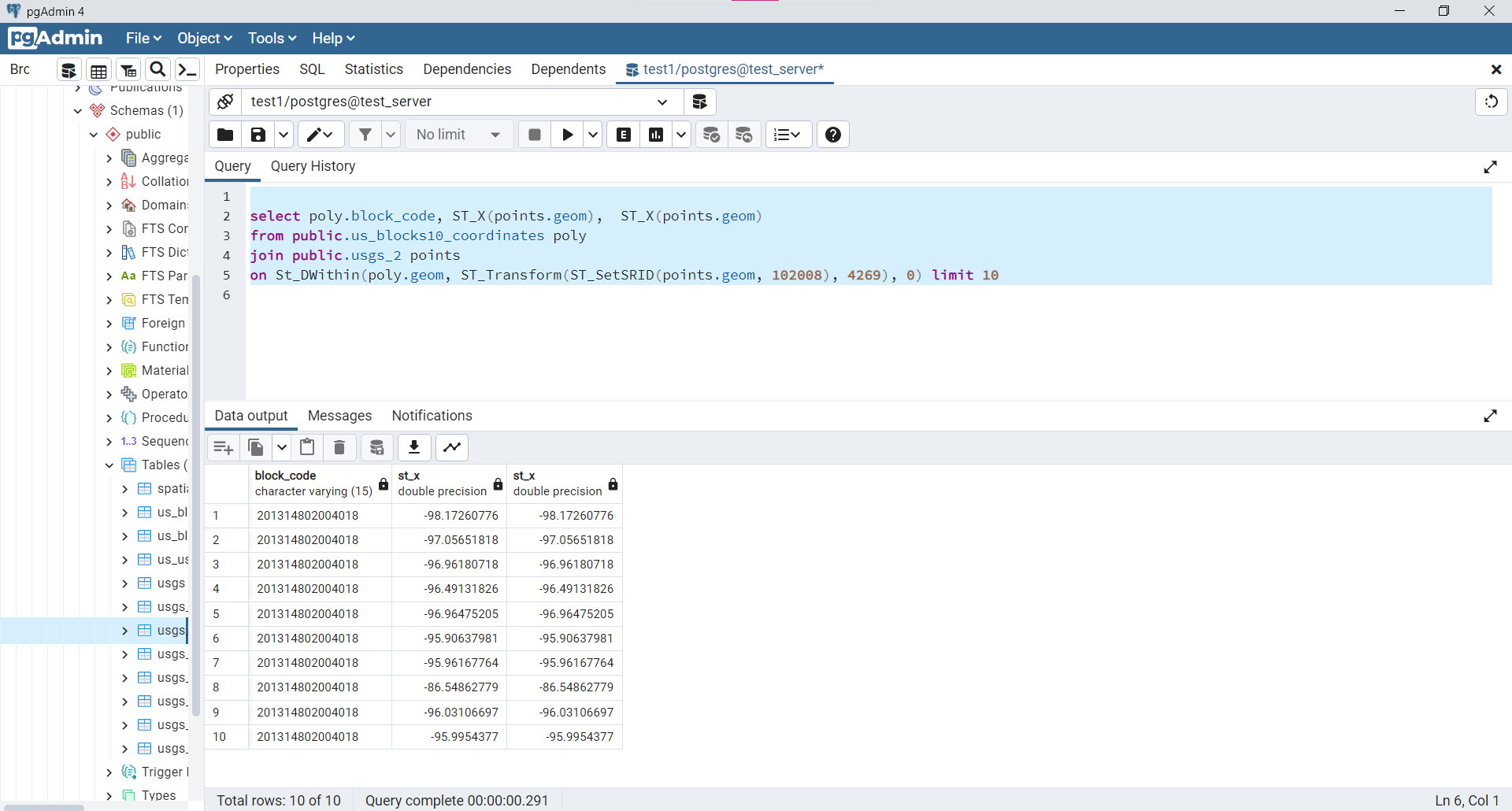
Task: Open the Graph Visualiser icon
Action: [x=452, y=448]
